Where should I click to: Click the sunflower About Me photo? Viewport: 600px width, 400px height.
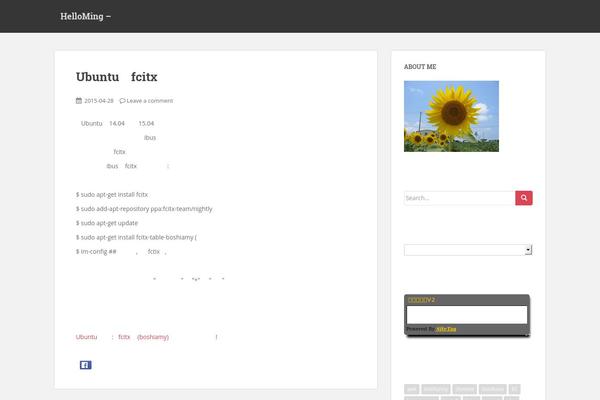coord(451,116)
